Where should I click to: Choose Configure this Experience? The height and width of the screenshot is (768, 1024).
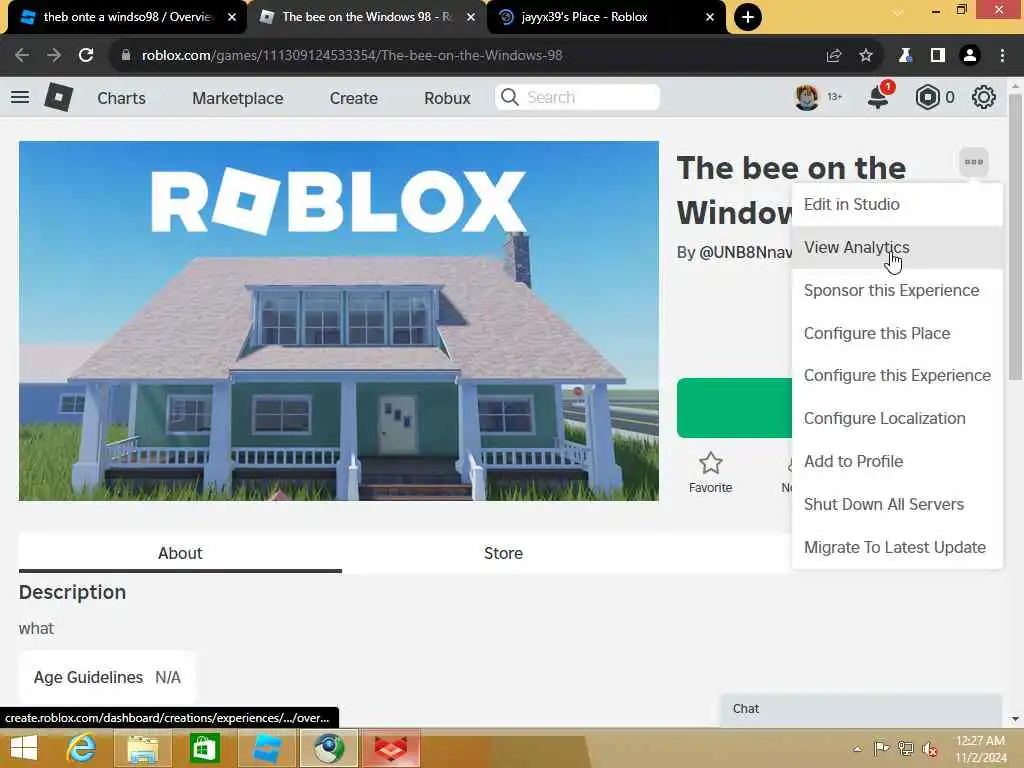897,376
